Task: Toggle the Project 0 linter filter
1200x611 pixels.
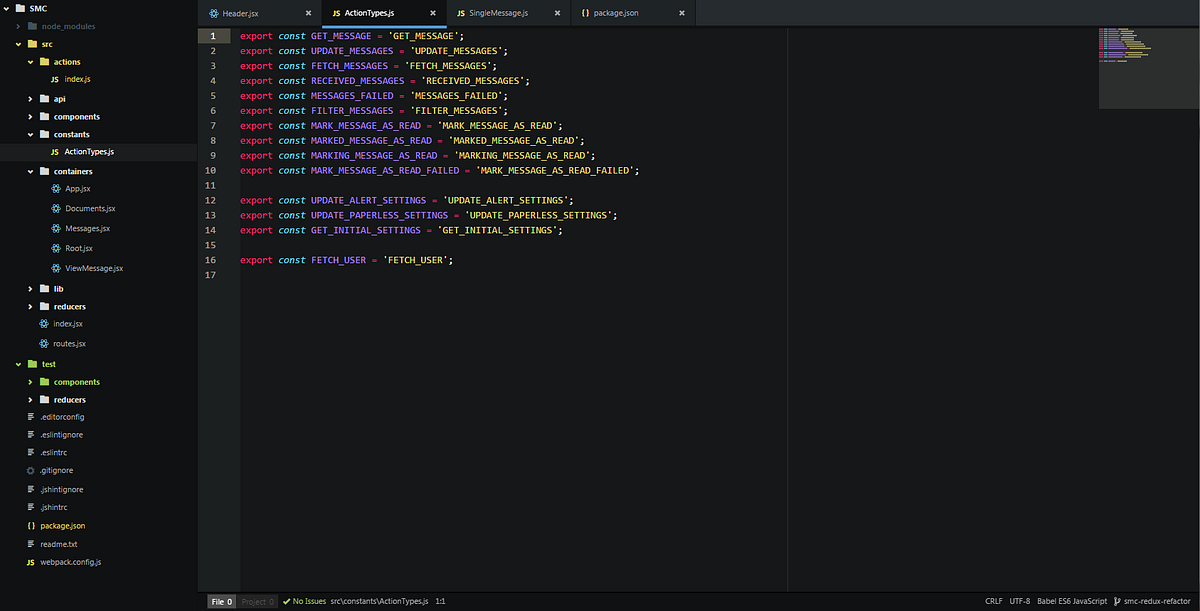Action: [x=257, y=601]
